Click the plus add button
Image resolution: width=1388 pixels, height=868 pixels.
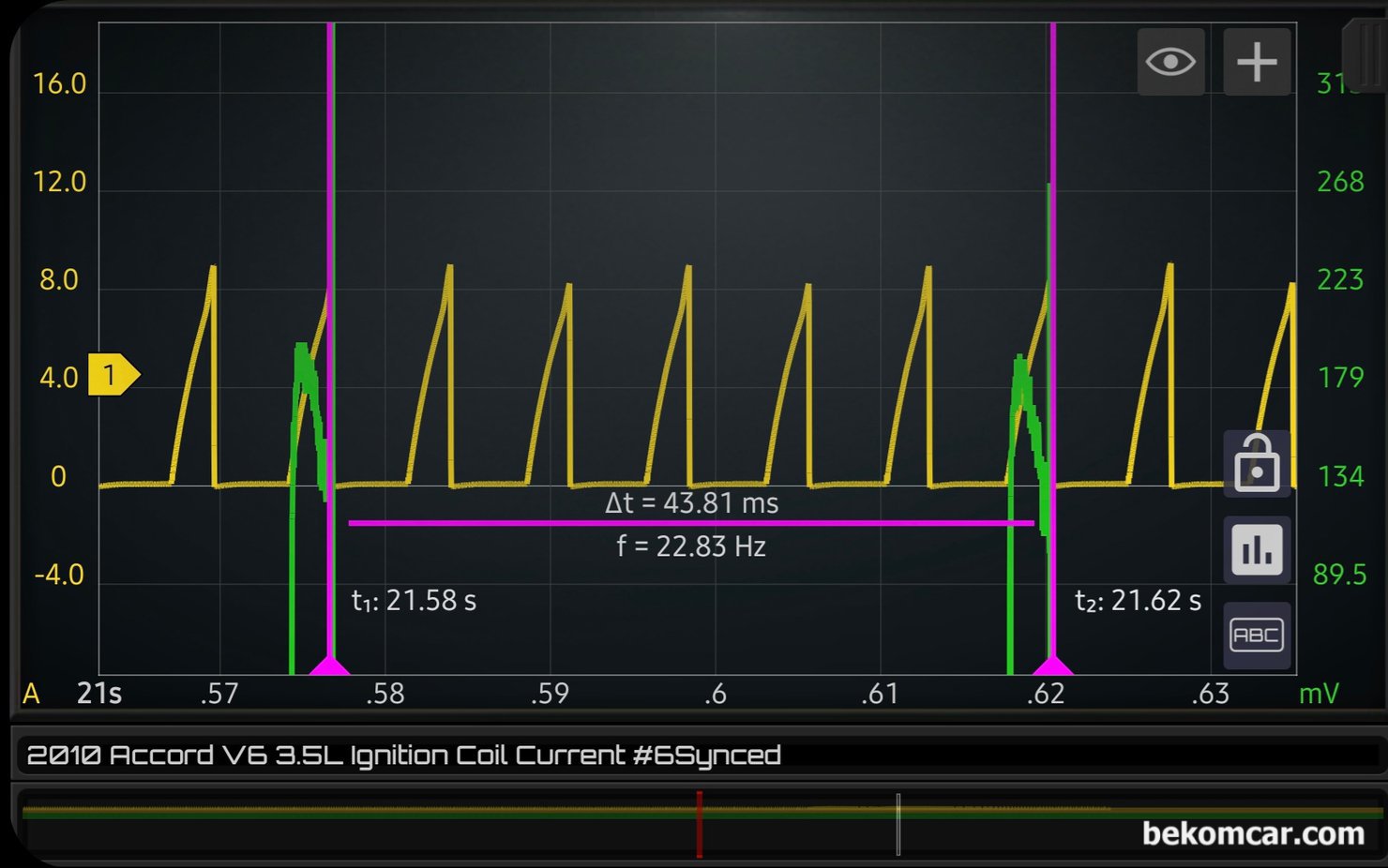tap(1257, 62)
